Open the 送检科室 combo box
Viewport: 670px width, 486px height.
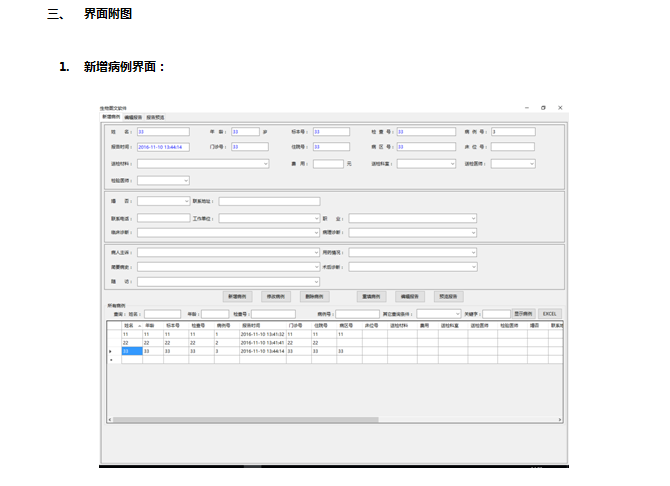click(x=426, y=163)
